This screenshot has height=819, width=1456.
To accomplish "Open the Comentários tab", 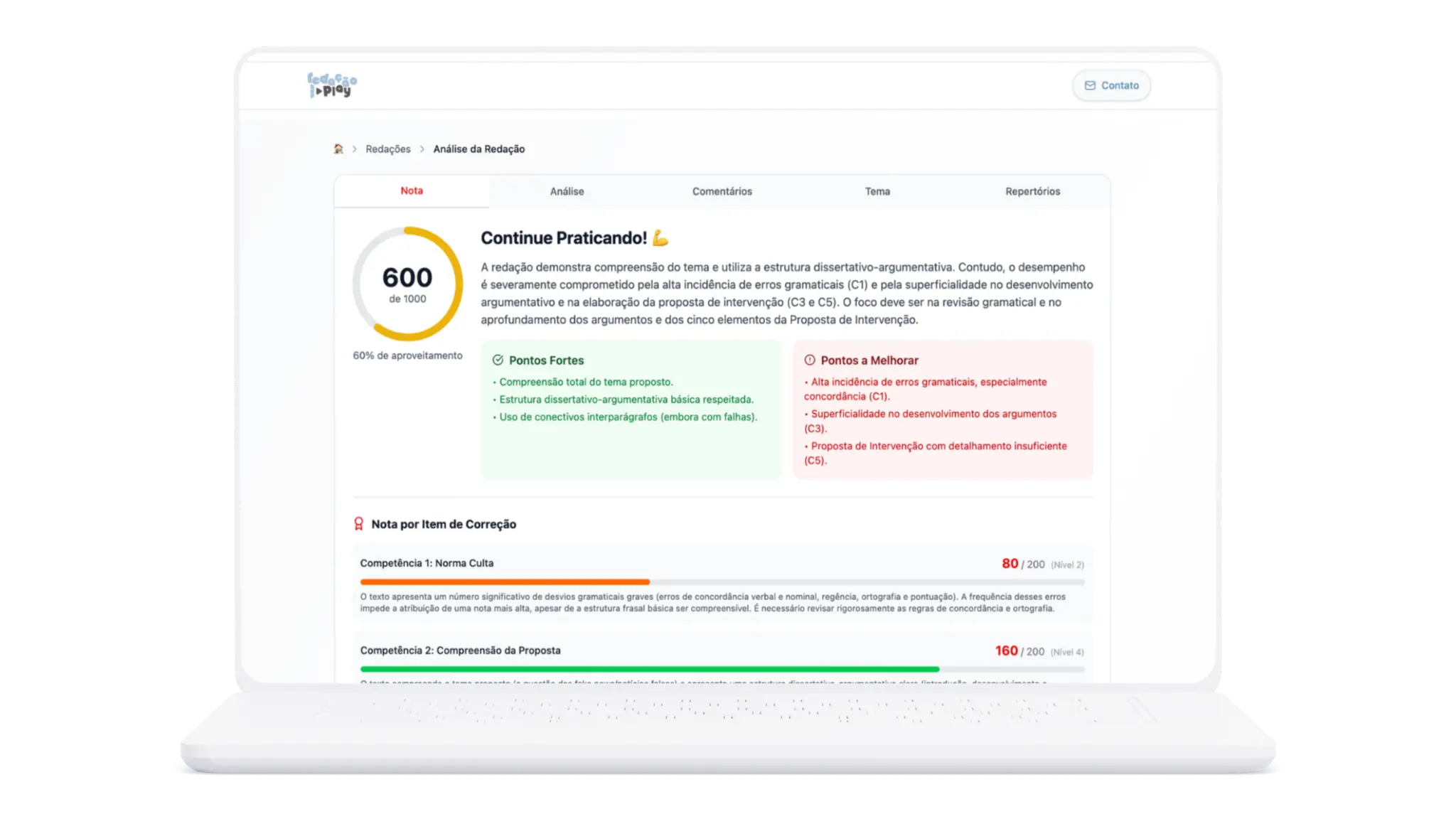I will [x=722, y=191].
